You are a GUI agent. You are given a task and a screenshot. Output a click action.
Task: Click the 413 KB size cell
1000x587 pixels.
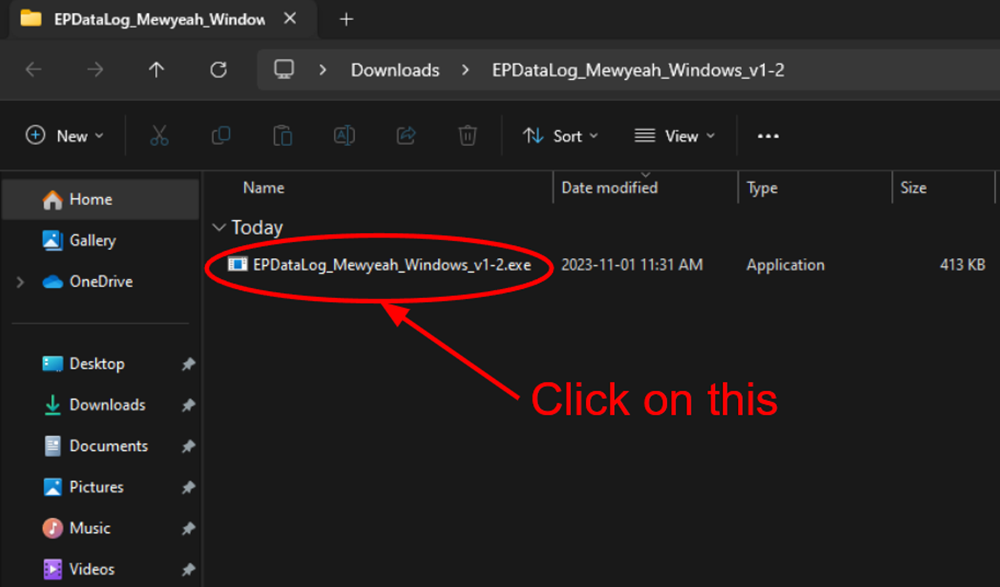click(962, 265)
